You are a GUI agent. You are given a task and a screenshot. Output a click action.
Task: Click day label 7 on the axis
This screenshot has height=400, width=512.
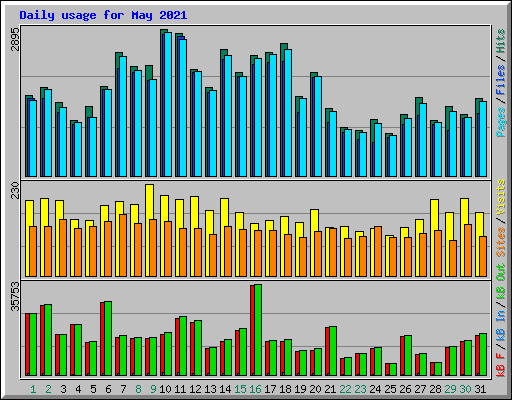pos(123,389)
